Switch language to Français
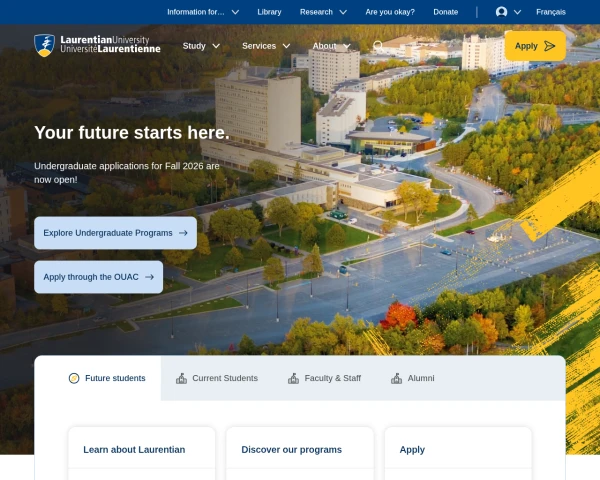Image resolution: width=600 pixels, height=480 pixels. pos(551,12)
